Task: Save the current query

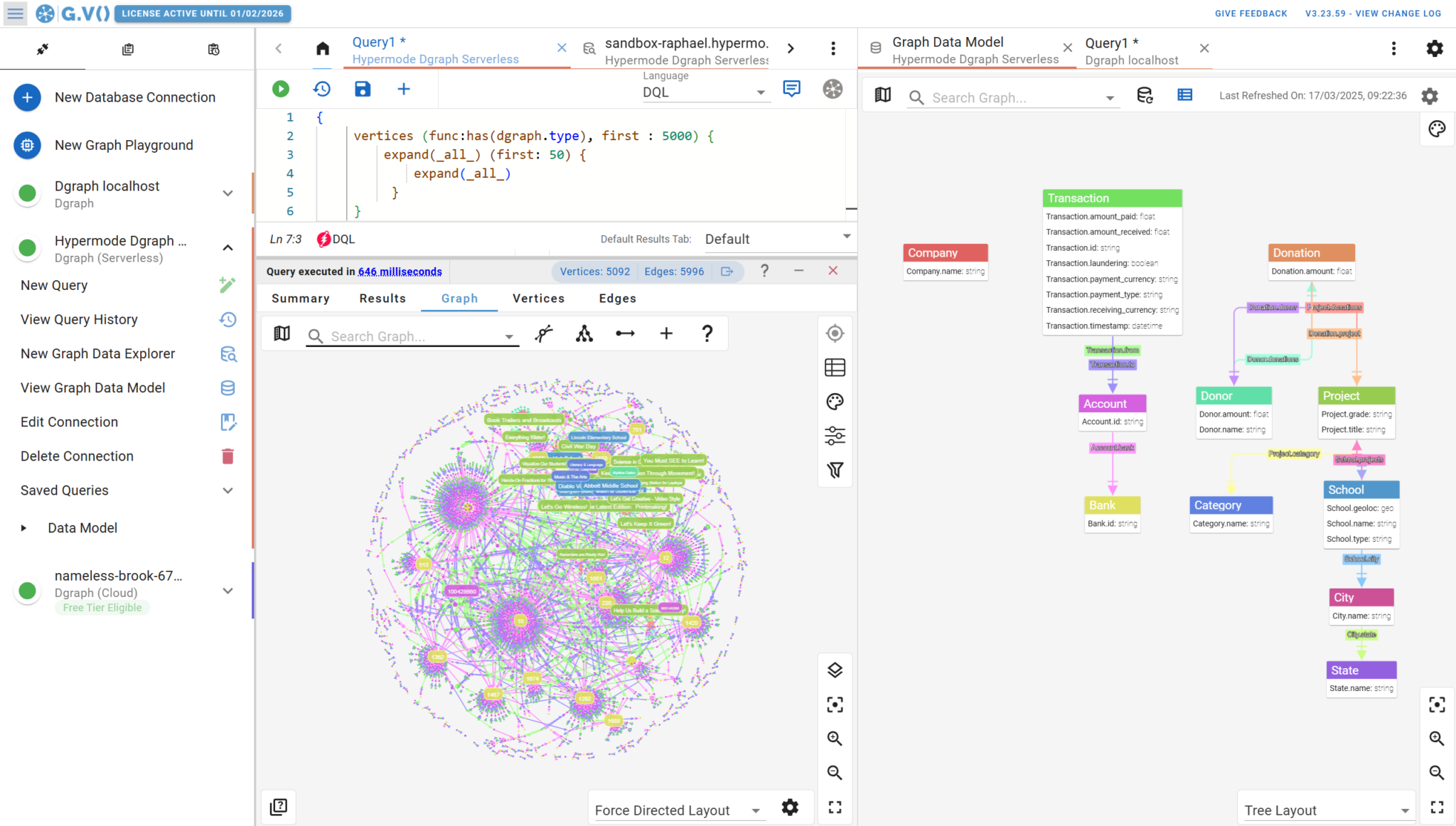Action: point(362,89)
